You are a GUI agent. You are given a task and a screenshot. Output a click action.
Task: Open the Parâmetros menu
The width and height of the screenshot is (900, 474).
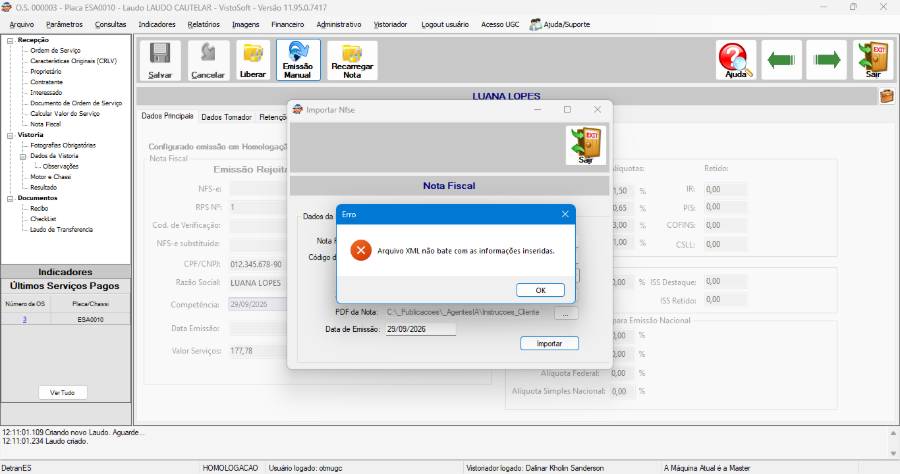click(64, 25)
